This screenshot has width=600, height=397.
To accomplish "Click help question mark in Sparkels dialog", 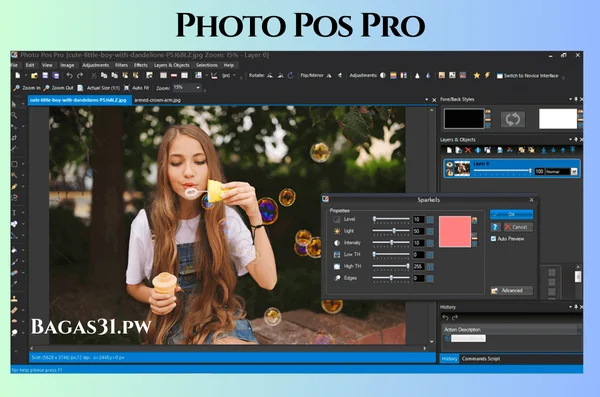I will click(495, 227).
